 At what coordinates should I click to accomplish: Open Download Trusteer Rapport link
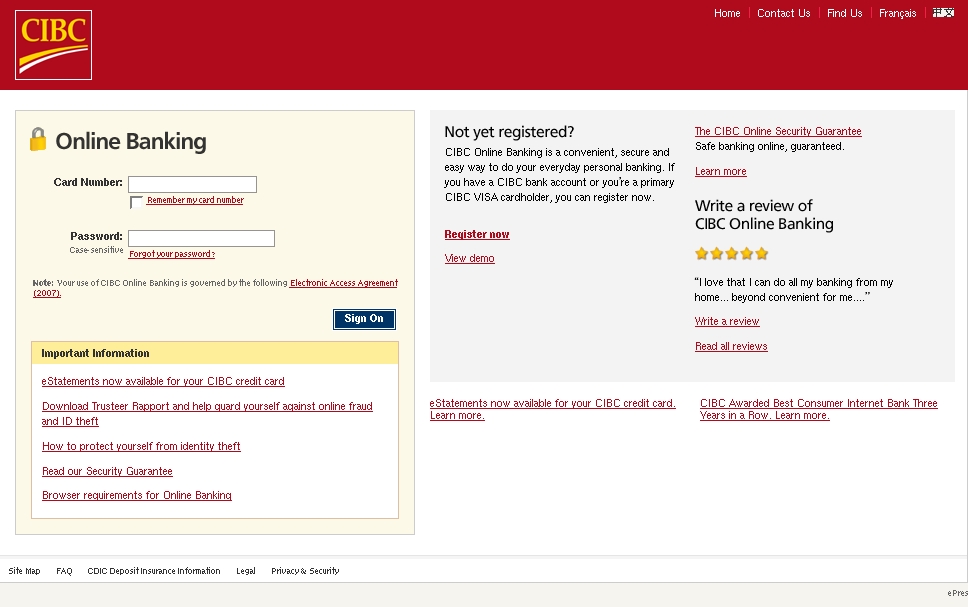point(207,414)
